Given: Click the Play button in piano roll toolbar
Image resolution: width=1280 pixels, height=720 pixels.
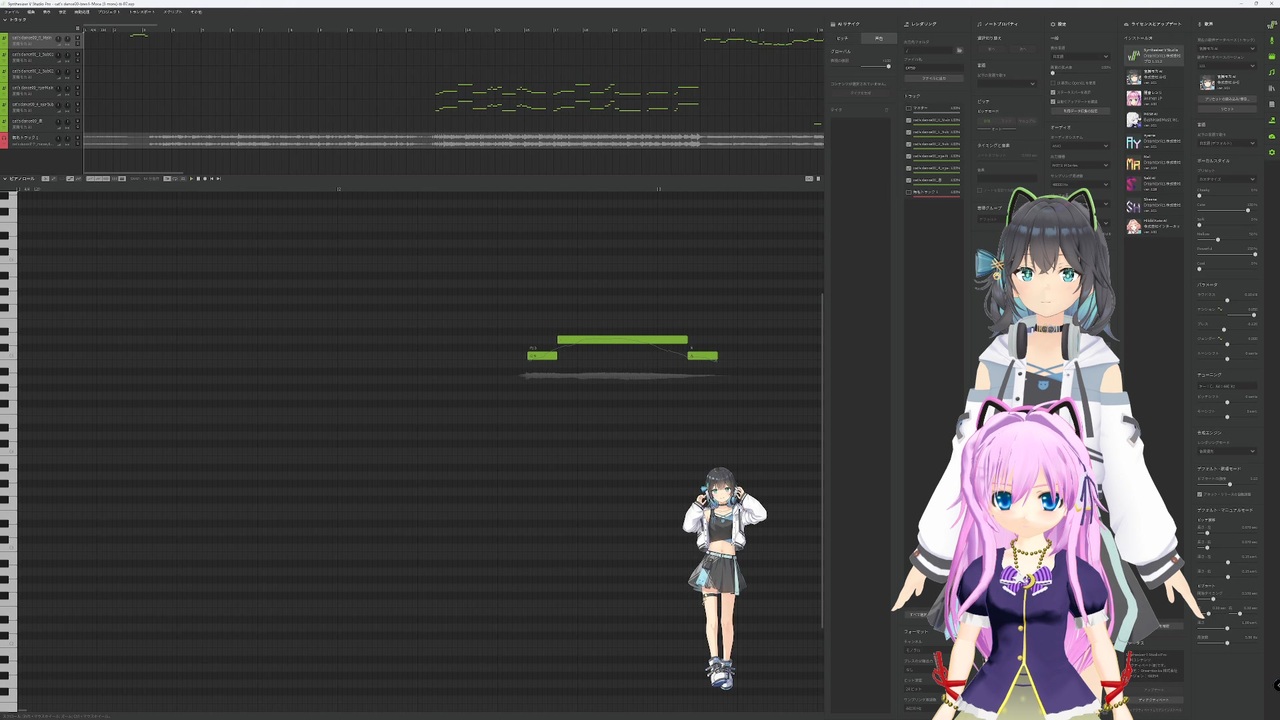Looking at the screenshot, I should 191,179.
